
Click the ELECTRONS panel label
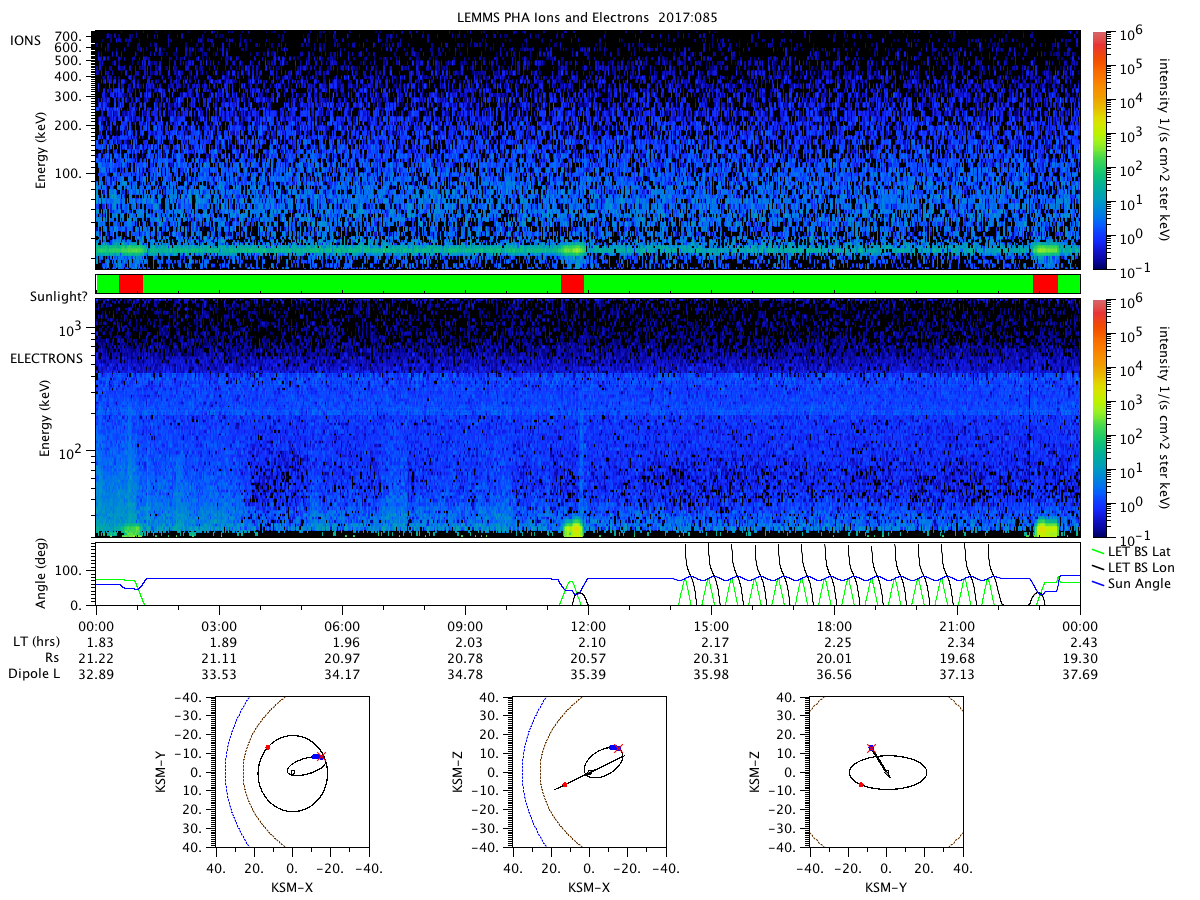point(46,357)
